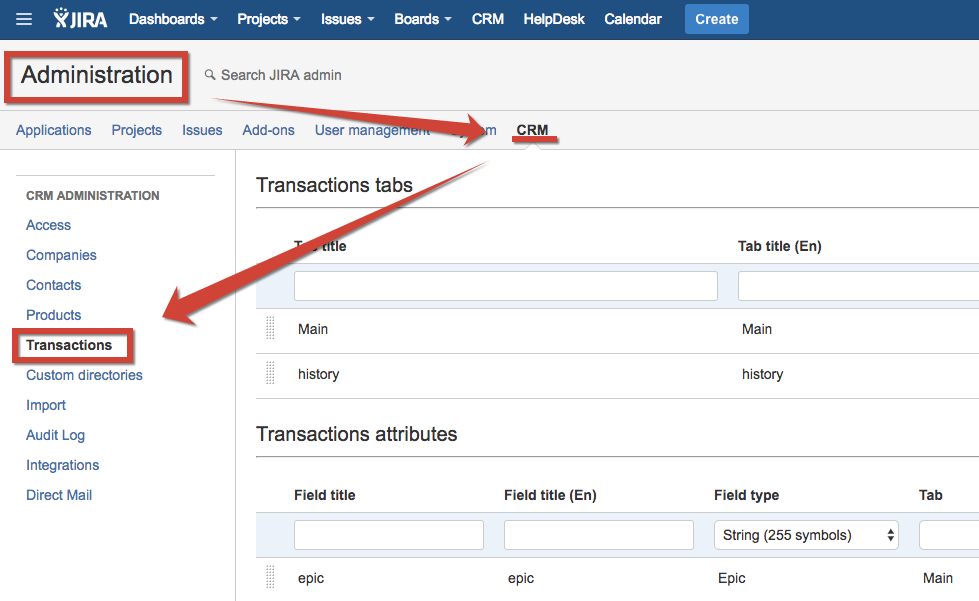Switch to the User management tab

coord(372,130)
